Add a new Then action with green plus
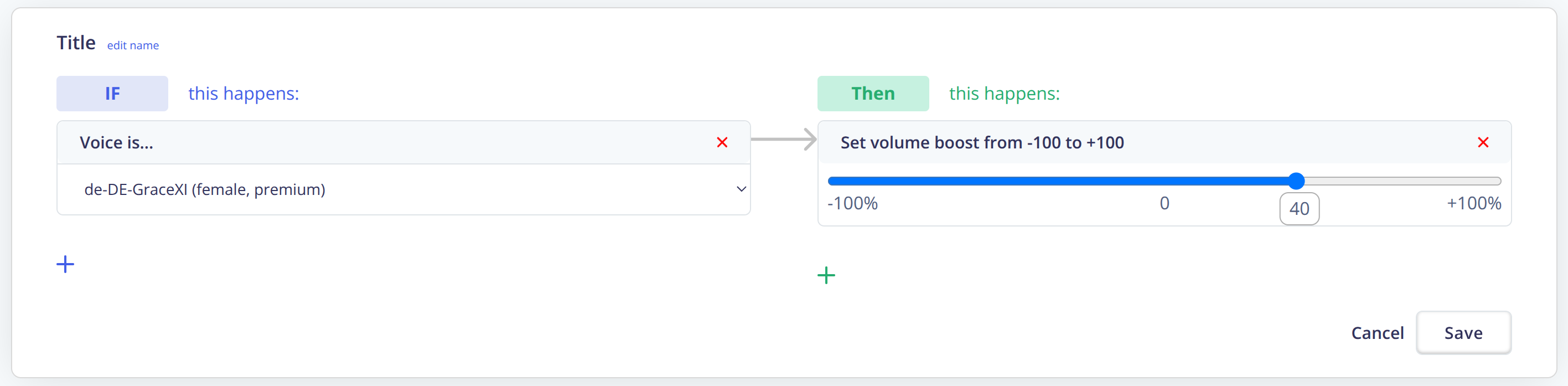The height and width of the screenshot is (386, 1568). click(x=826, y=275)
